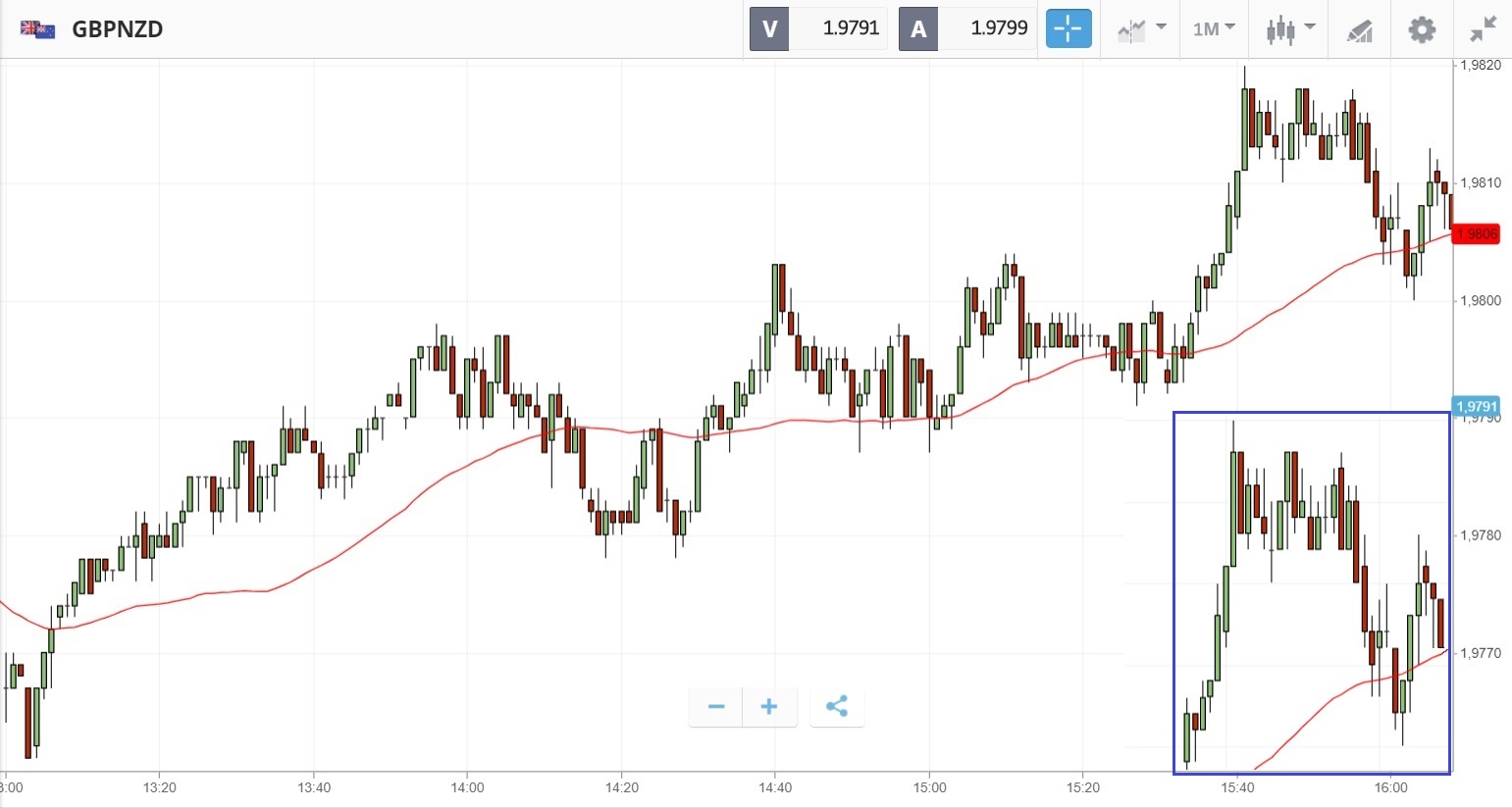Open the compare instruments dropdown
The width and height of the screenshot is (1512, 808).
[1141, 29]
